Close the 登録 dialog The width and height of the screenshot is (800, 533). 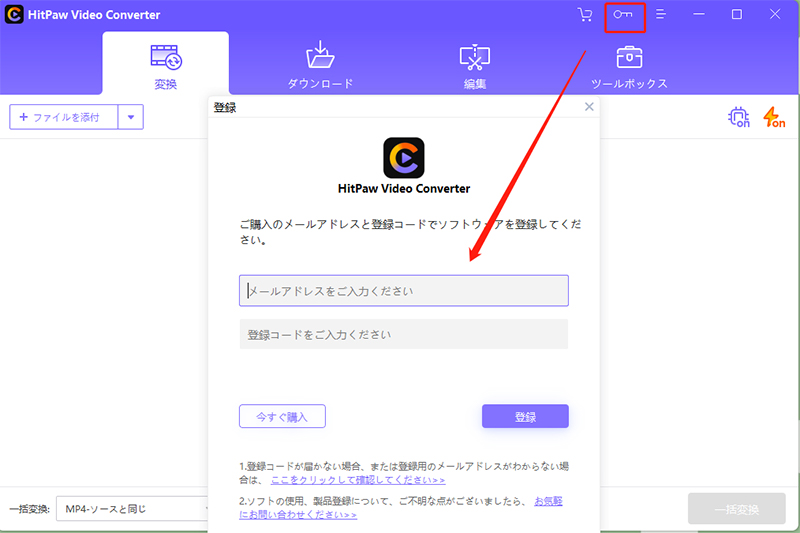589,107
